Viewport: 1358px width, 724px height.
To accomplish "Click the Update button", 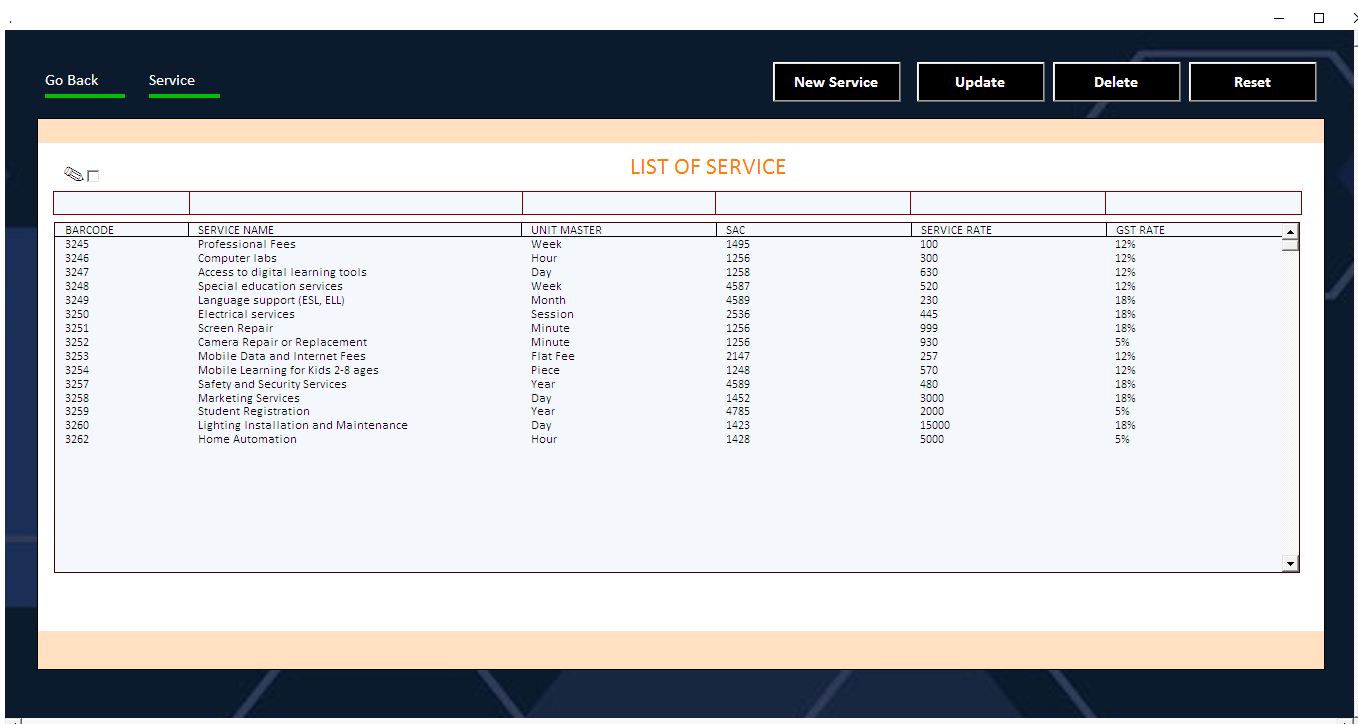I will point(980,82).
